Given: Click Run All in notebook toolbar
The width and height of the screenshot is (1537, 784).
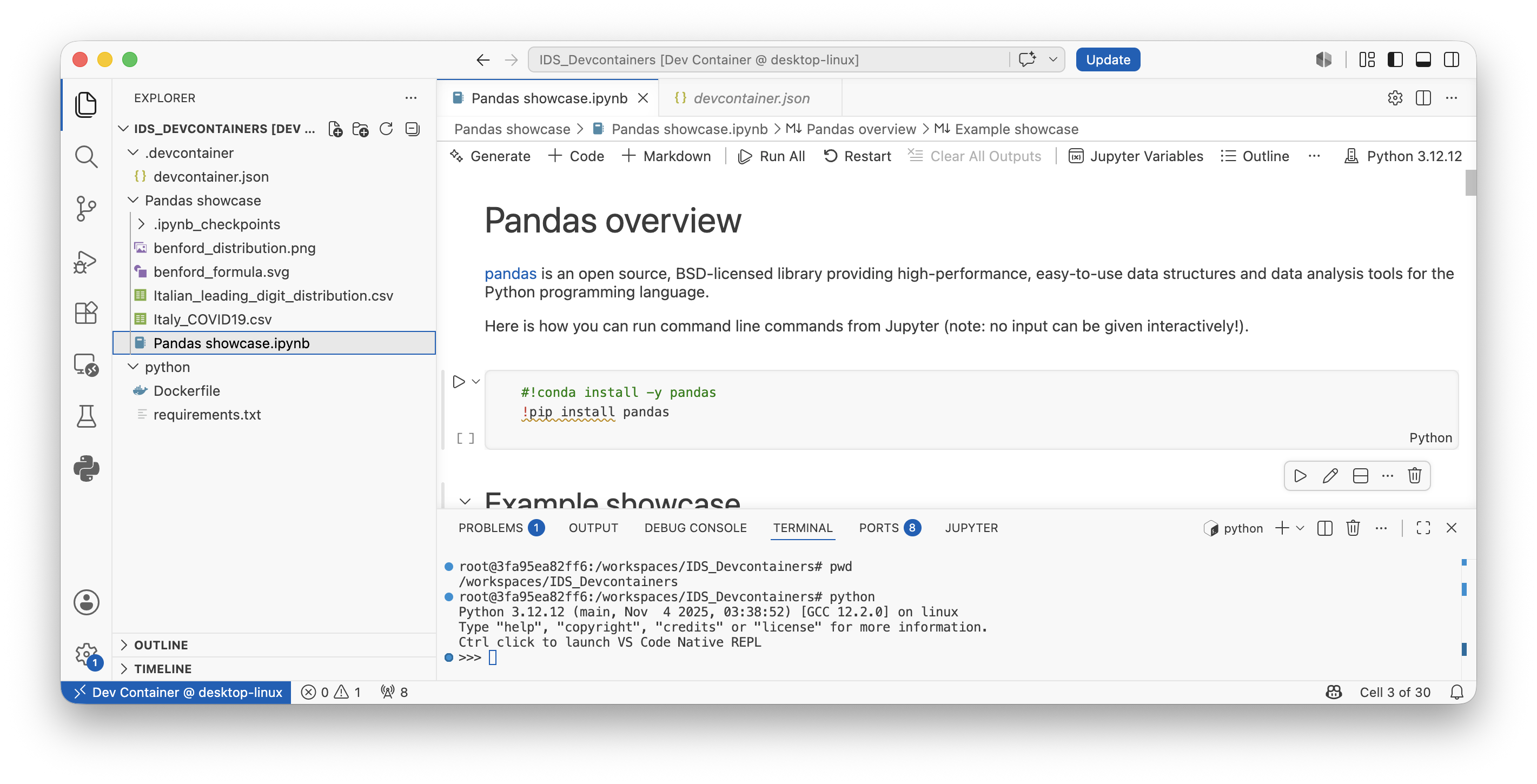Looking at the screenshot, I should tap(772, 156).
